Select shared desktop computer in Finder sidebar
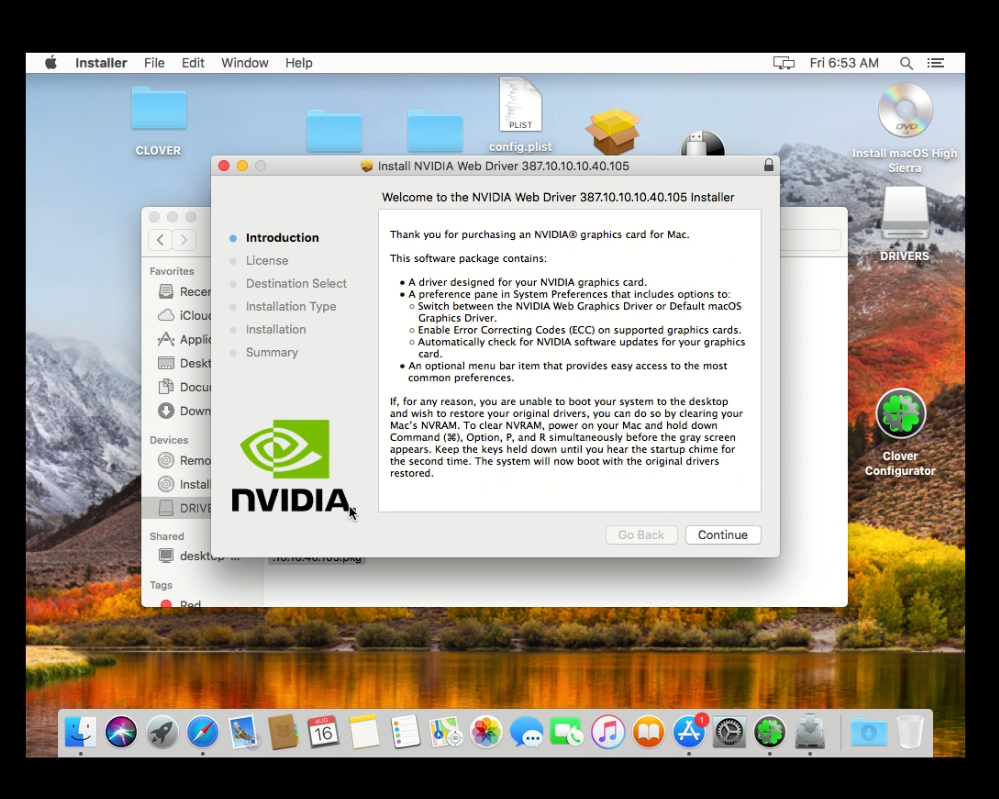This screenshot has width=999, height=799. pos(199,556)
